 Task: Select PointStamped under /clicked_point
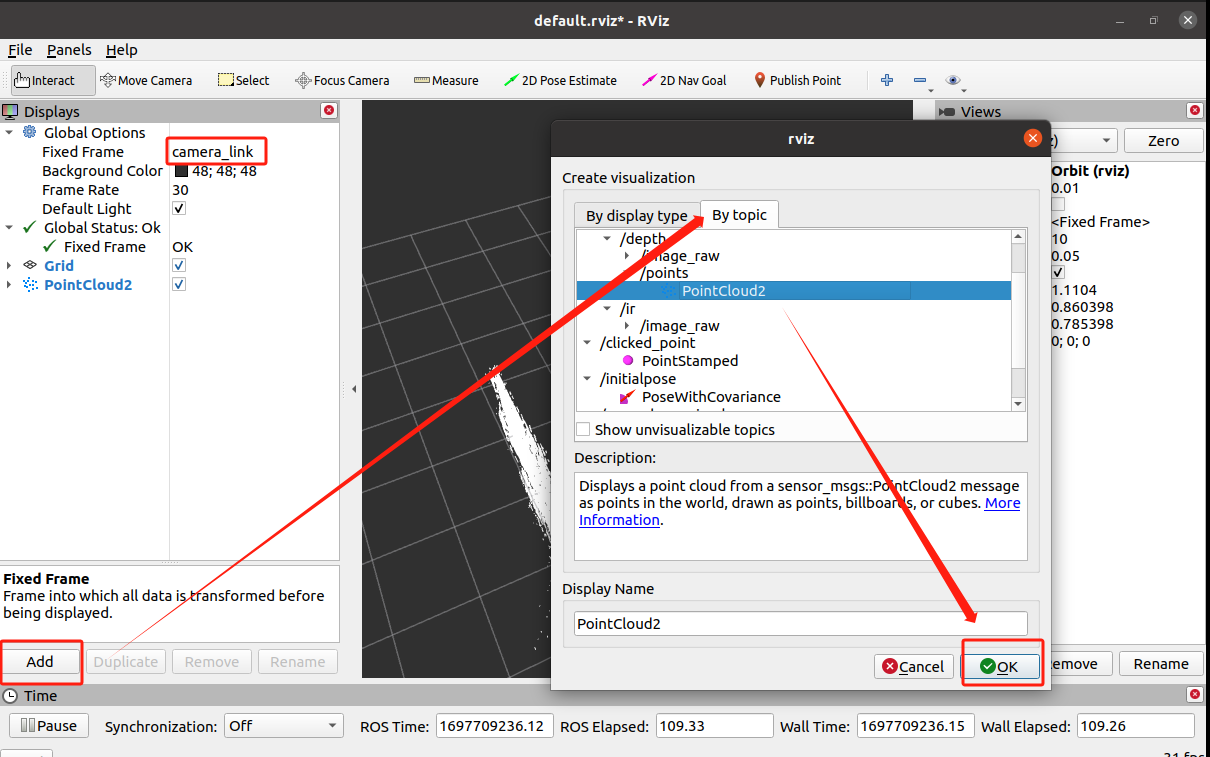pos(690,361)
